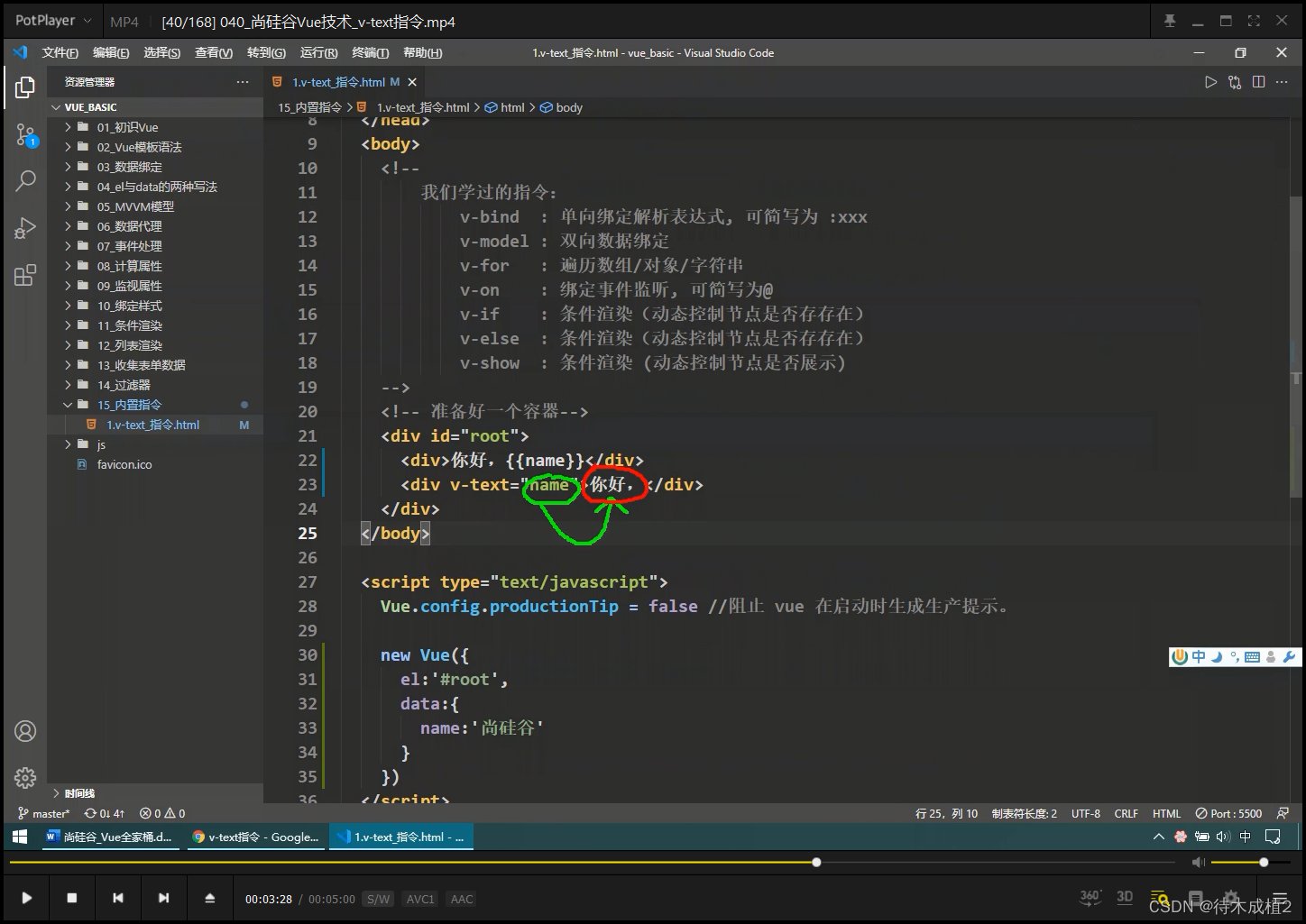Open the Run and Debug view

(25, 228)
